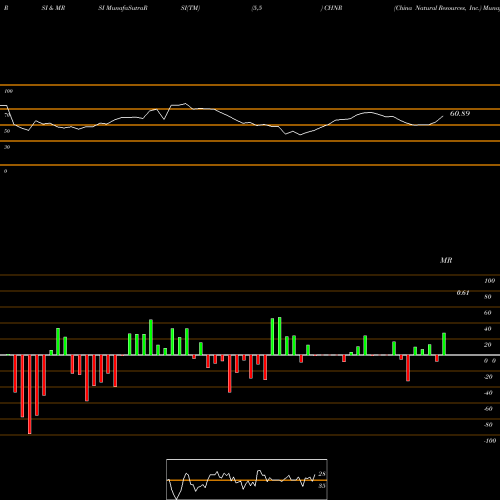Click the 0 label on the RSI scale
This screenshot has width=500, height=500.
pos(5,171)
